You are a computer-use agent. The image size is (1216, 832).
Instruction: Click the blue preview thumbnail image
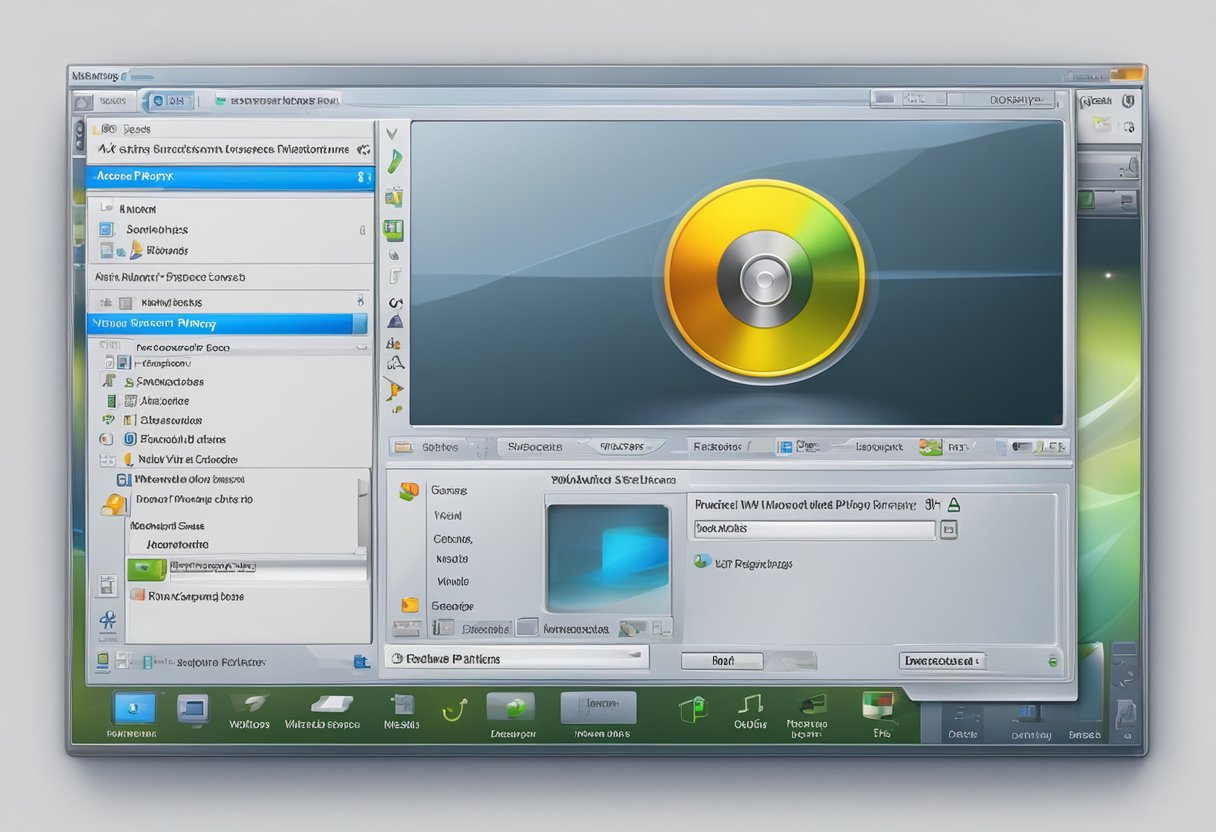pyautogui.click(x=607, y=557)
